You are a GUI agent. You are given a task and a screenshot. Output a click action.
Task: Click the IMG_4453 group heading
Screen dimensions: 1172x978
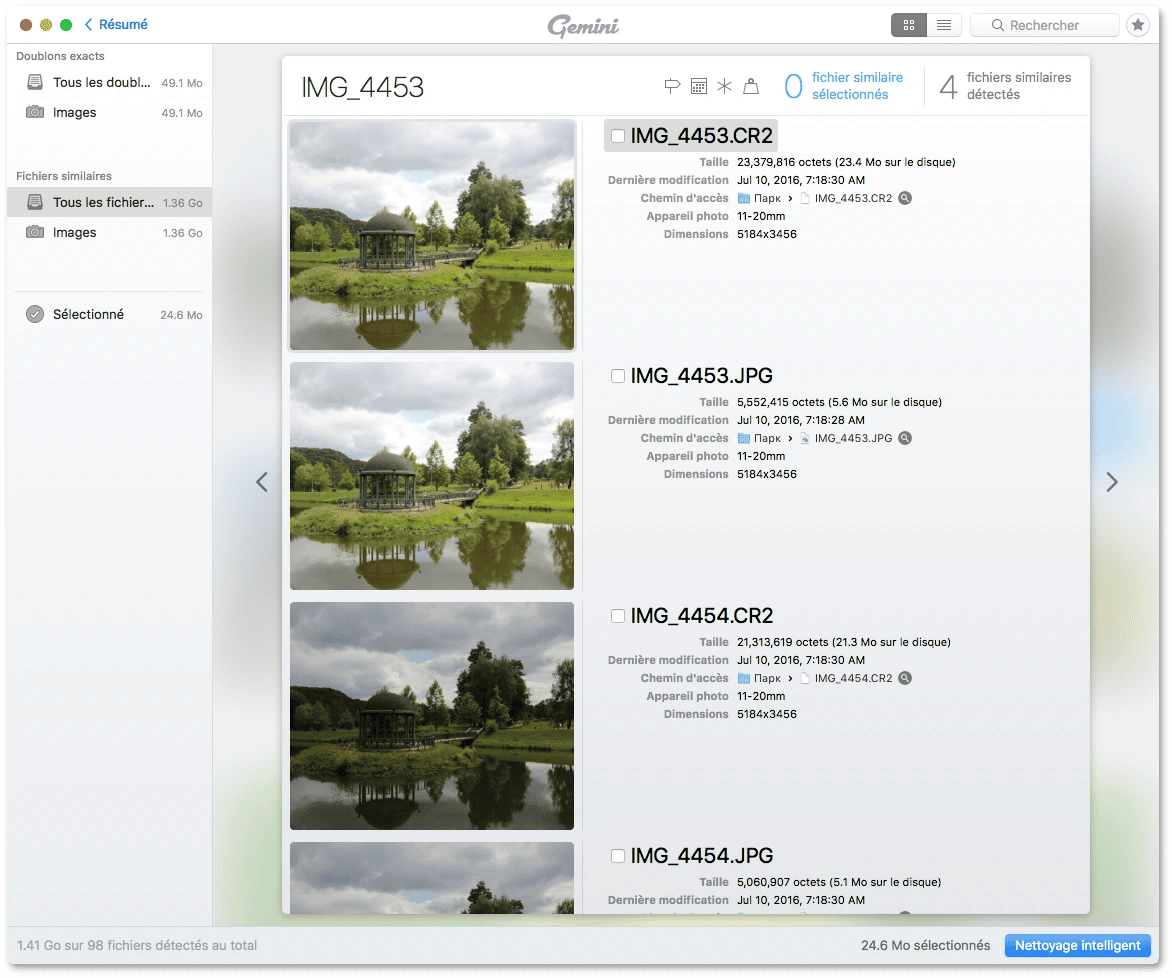[x=363, y=87]
